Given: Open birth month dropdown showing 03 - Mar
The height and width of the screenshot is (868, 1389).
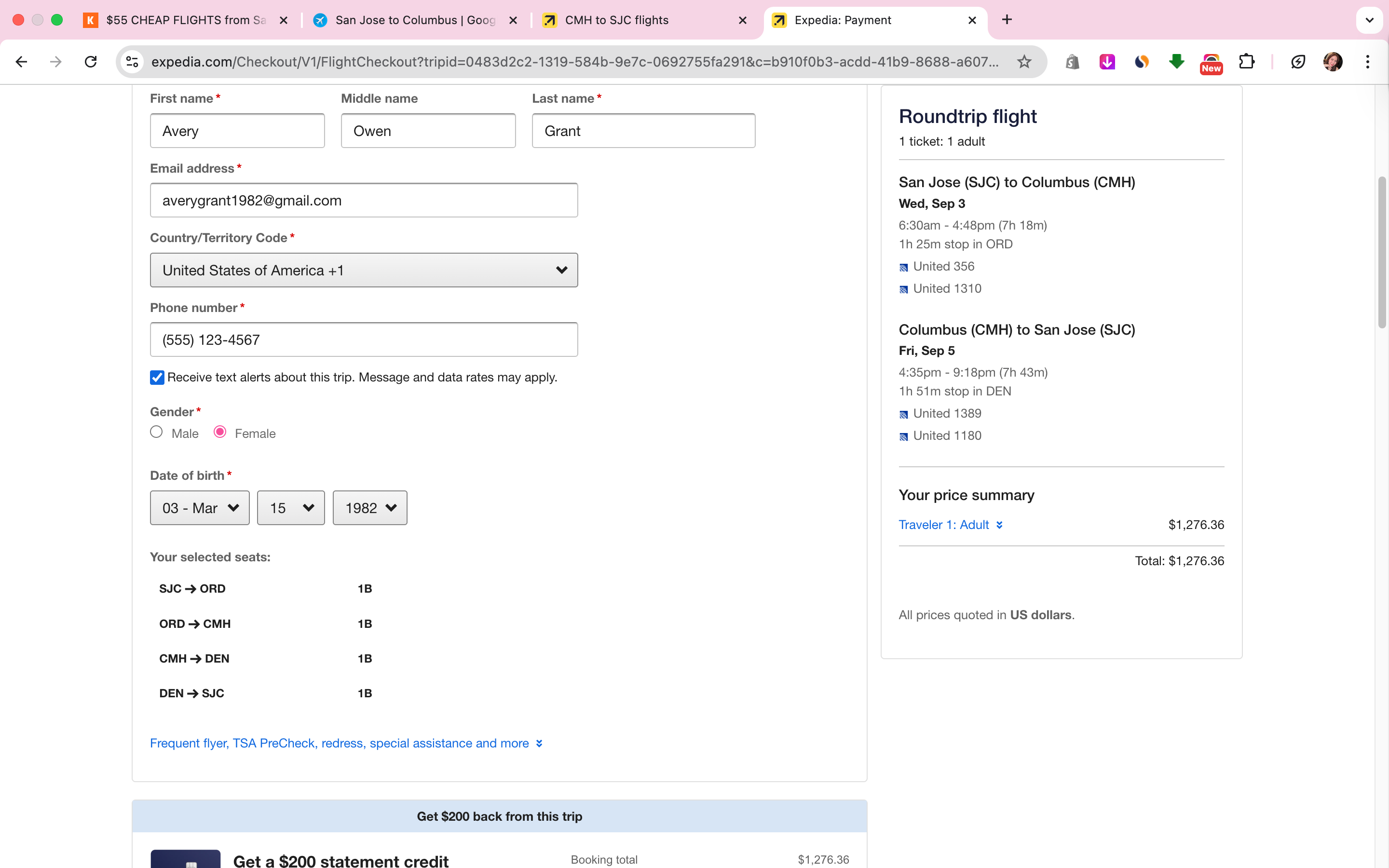Looking at the screenshot, I should pyautogui.click(x=199, y=508).
